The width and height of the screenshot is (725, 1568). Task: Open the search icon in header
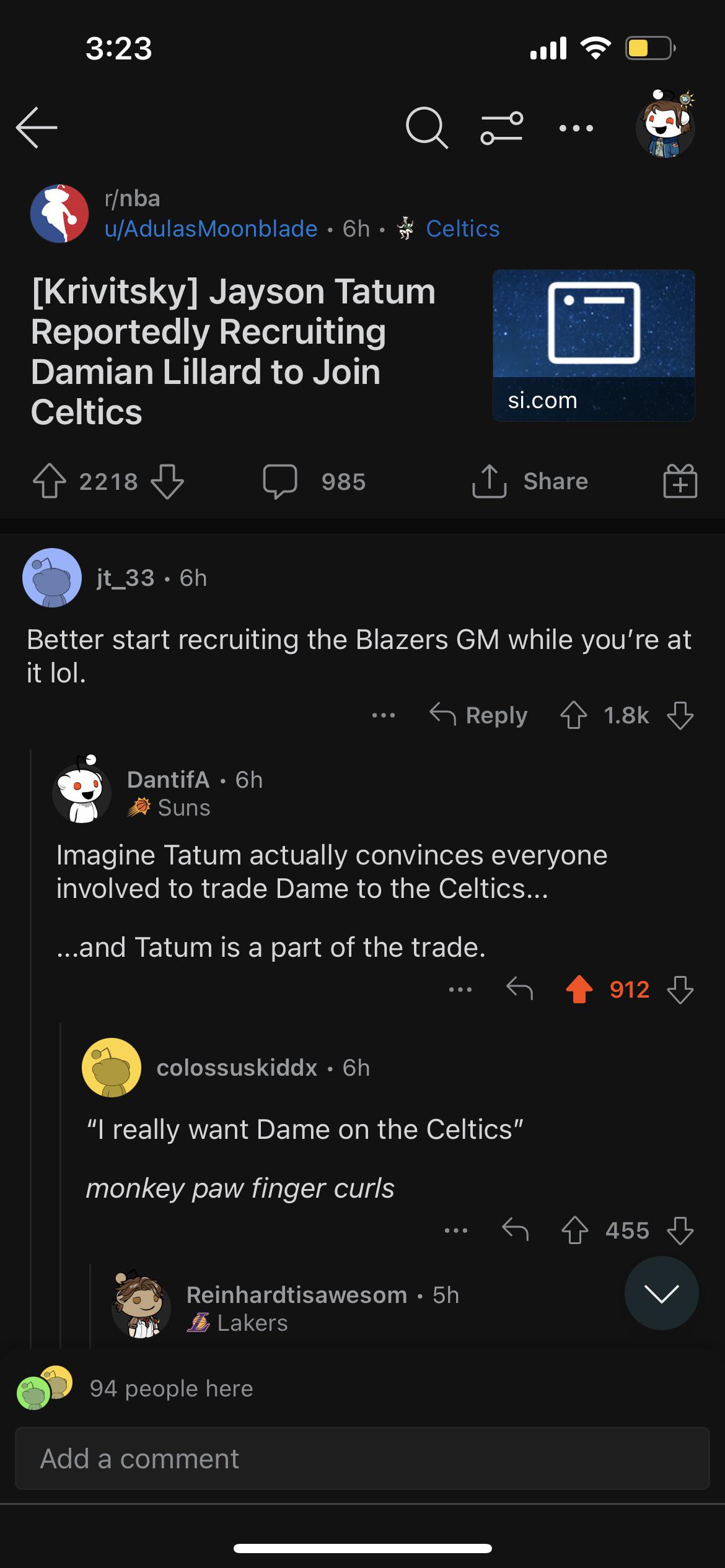[x=426, y=128]
